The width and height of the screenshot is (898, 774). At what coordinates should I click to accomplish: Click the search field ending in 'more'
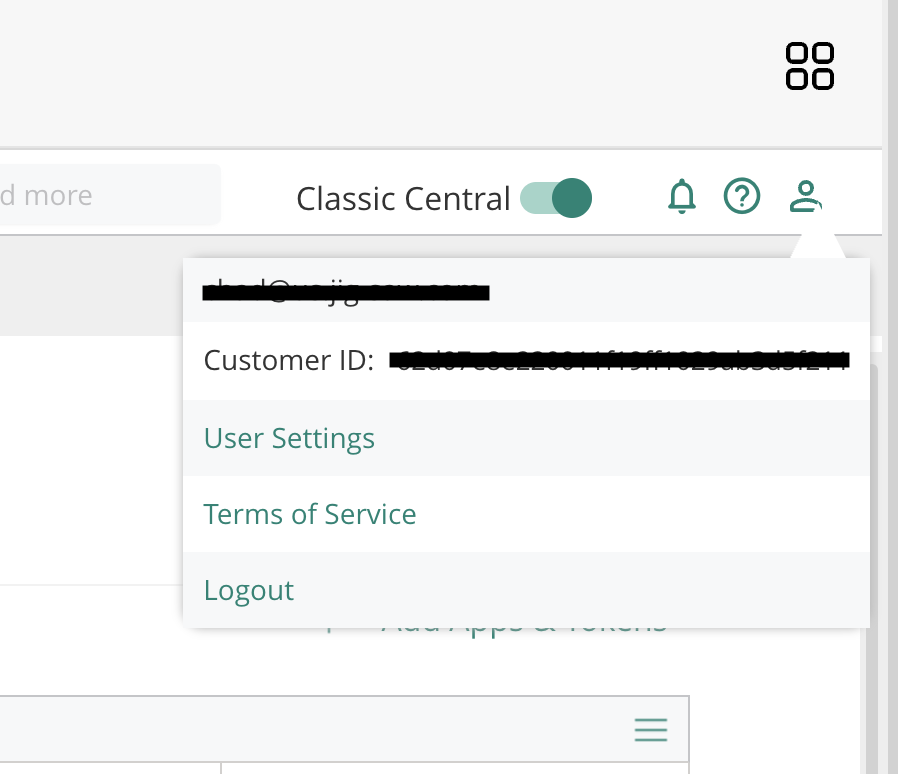(110, 195)
